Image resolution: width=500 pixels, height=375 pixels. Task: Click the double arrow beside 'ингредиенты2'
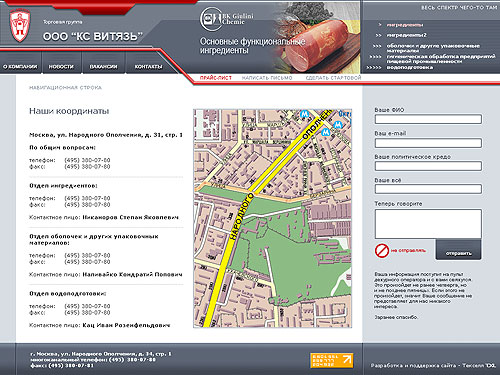(378, 35)
